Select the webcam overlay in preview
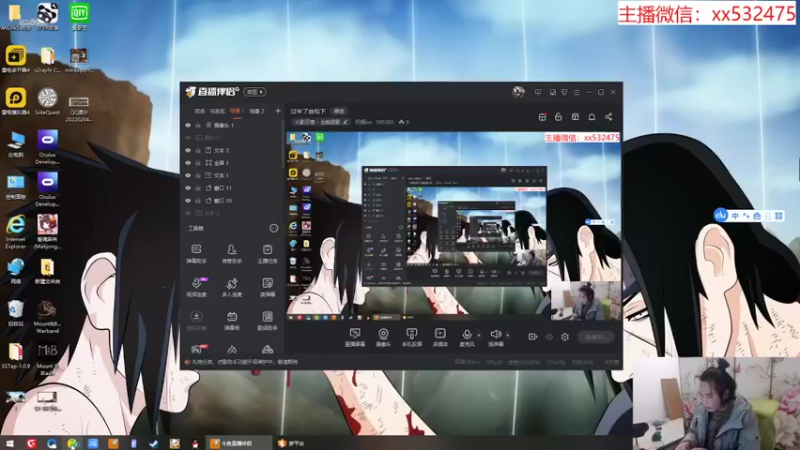Screen dimensions: 800x450 point(585,301)
